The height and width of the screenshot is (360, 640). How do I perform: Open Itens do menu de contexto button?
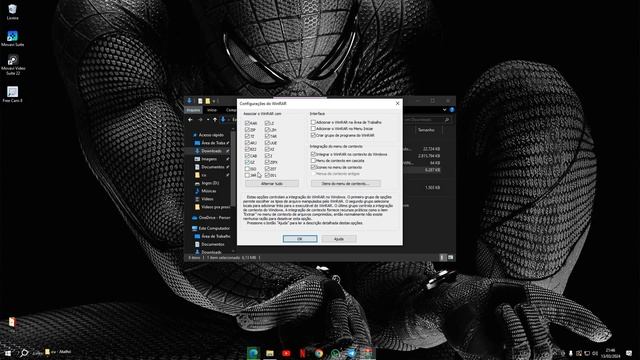pyautogui.click(x=346, y=184)
